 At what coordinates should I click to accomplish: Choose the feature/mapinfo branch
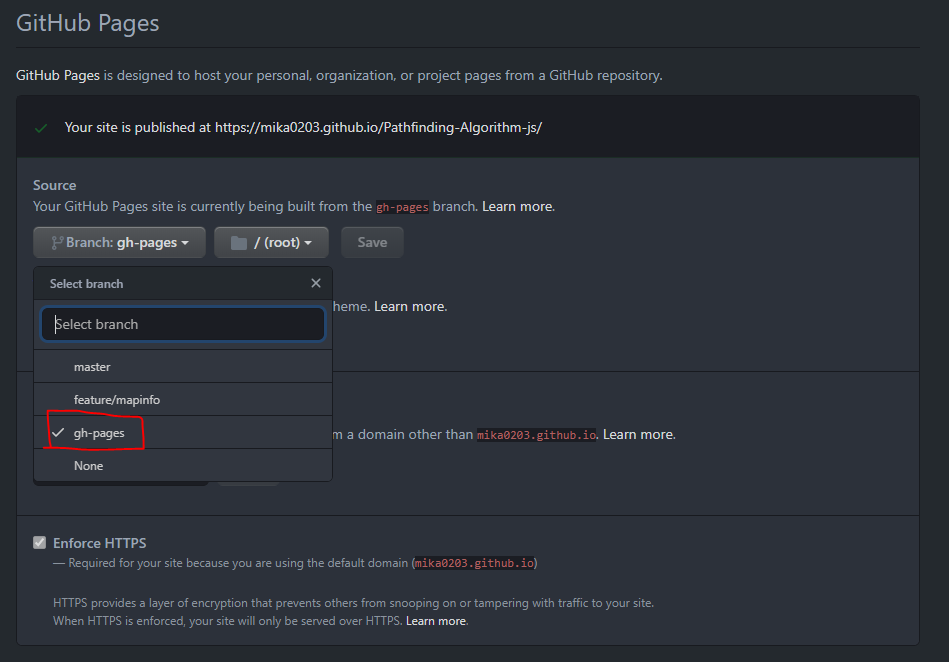[x=183, y=399]
